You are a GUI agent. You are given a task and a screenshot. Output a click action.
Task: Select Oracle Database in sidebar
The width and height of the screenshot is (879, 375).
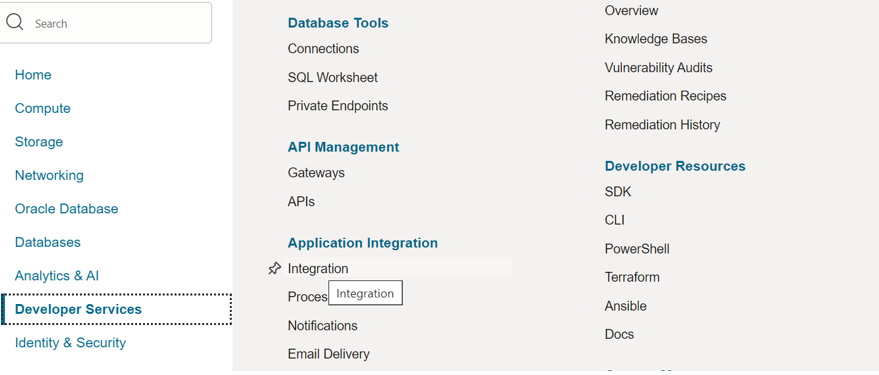67,209
